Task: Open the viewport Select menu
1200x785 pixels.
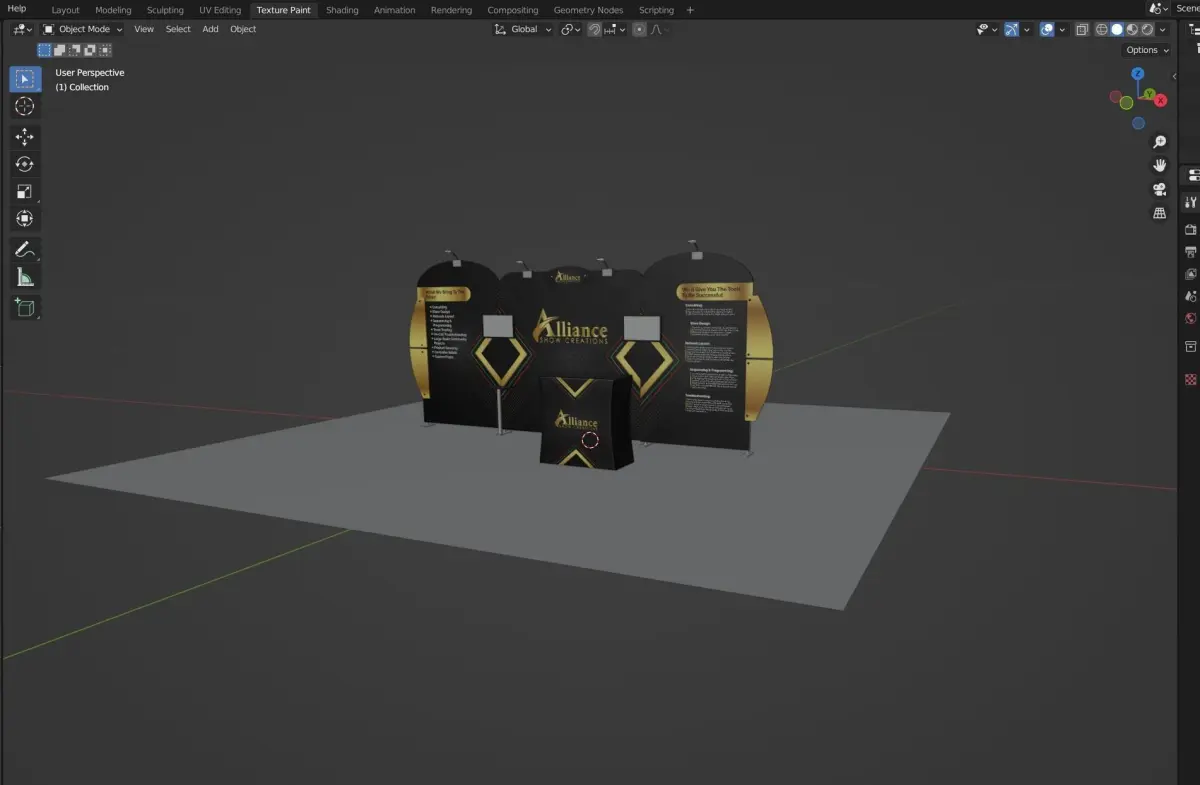Action: pyautogui.click(x=178, y=30)
